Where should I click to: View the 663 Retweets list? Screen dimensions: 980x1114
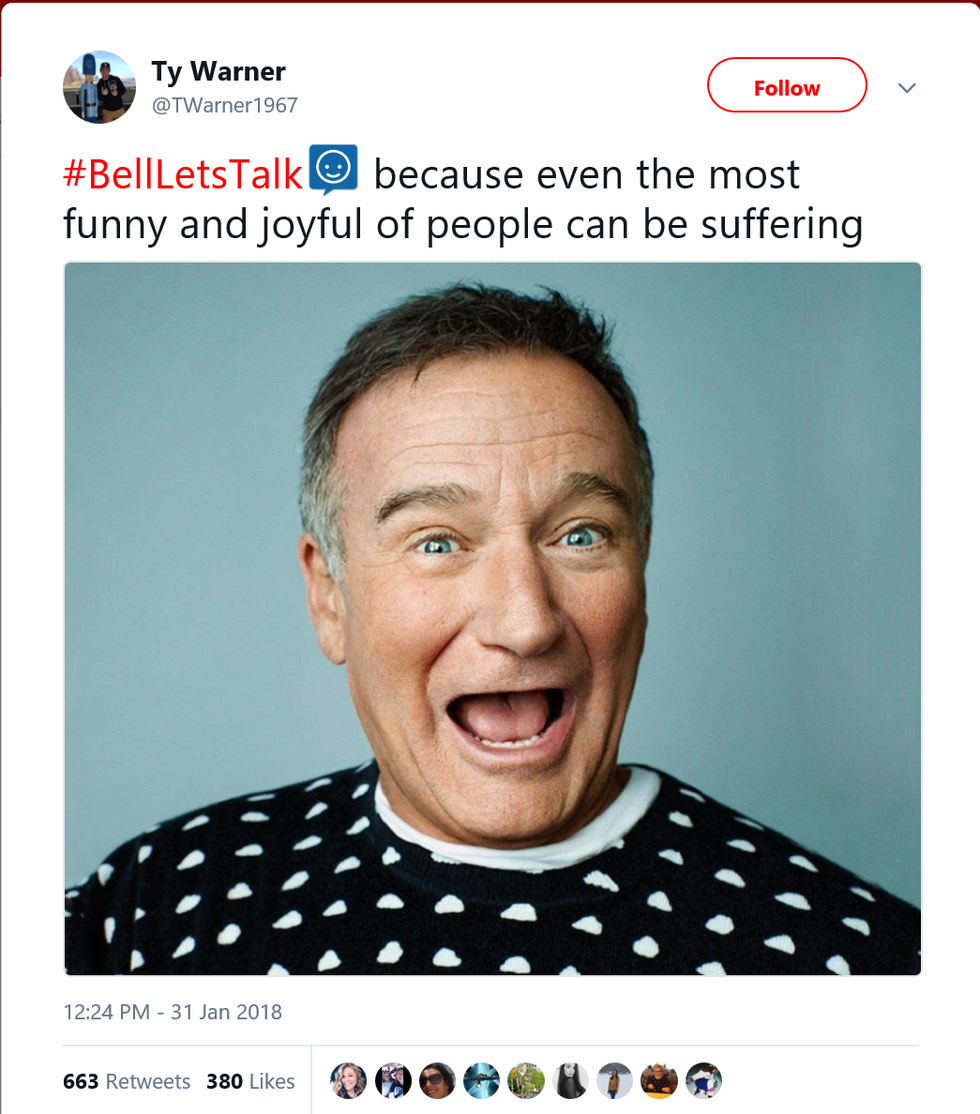point(126,1081)
